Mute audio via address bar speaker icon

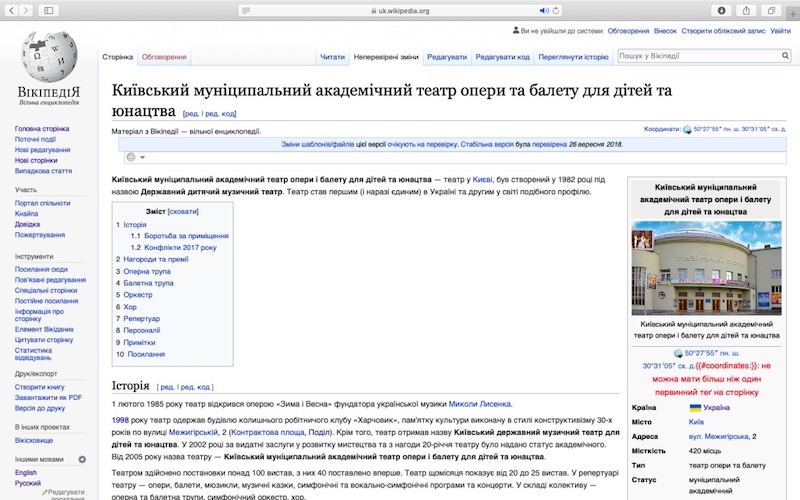pos(544,10)
